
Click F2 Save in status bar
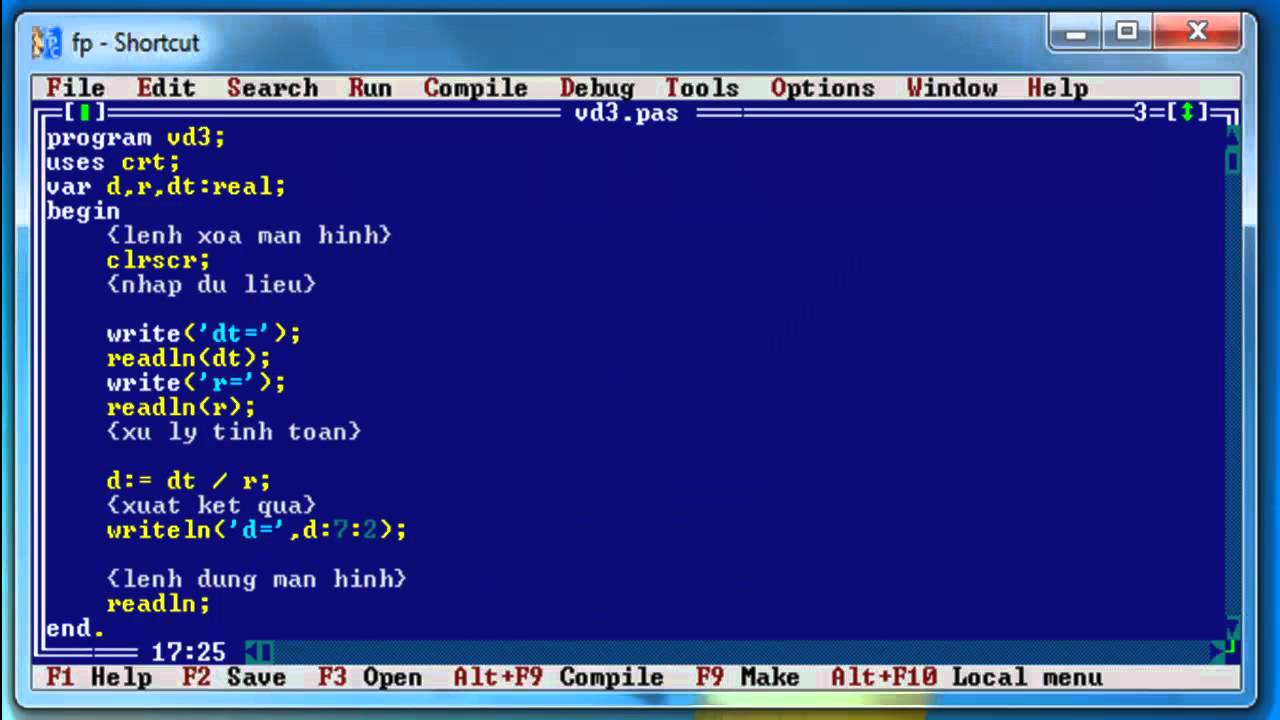tap(234, 677)
